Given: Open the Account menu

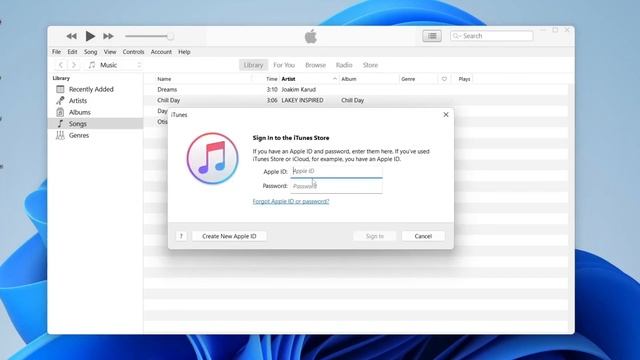Looking at the screenshot, I should click(x=161, y=52).
